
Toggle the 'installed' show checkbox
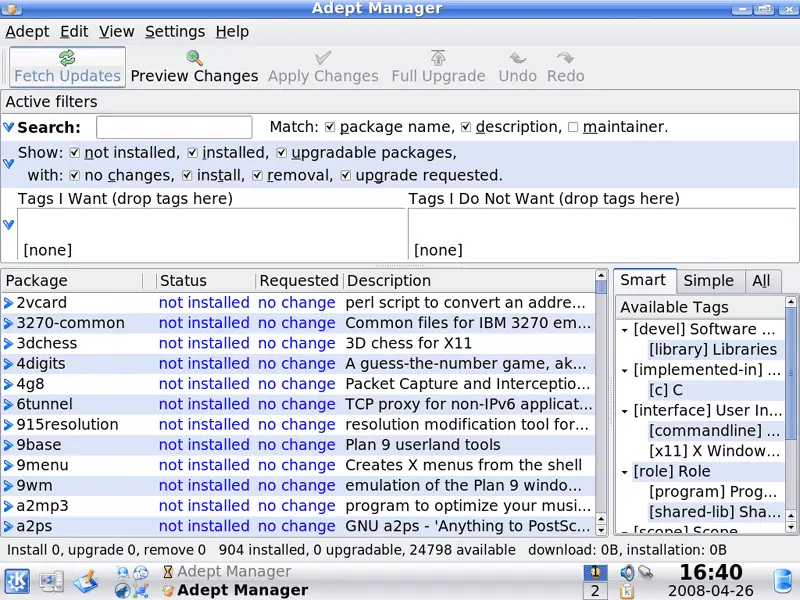coord(192,153)
